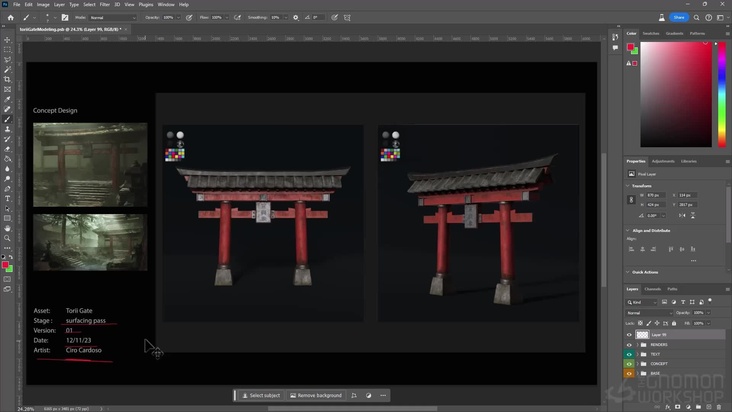Select the Healing Brush tool
Image resolution: width=732 pixels, height=412 pixels.
[7, 109]
